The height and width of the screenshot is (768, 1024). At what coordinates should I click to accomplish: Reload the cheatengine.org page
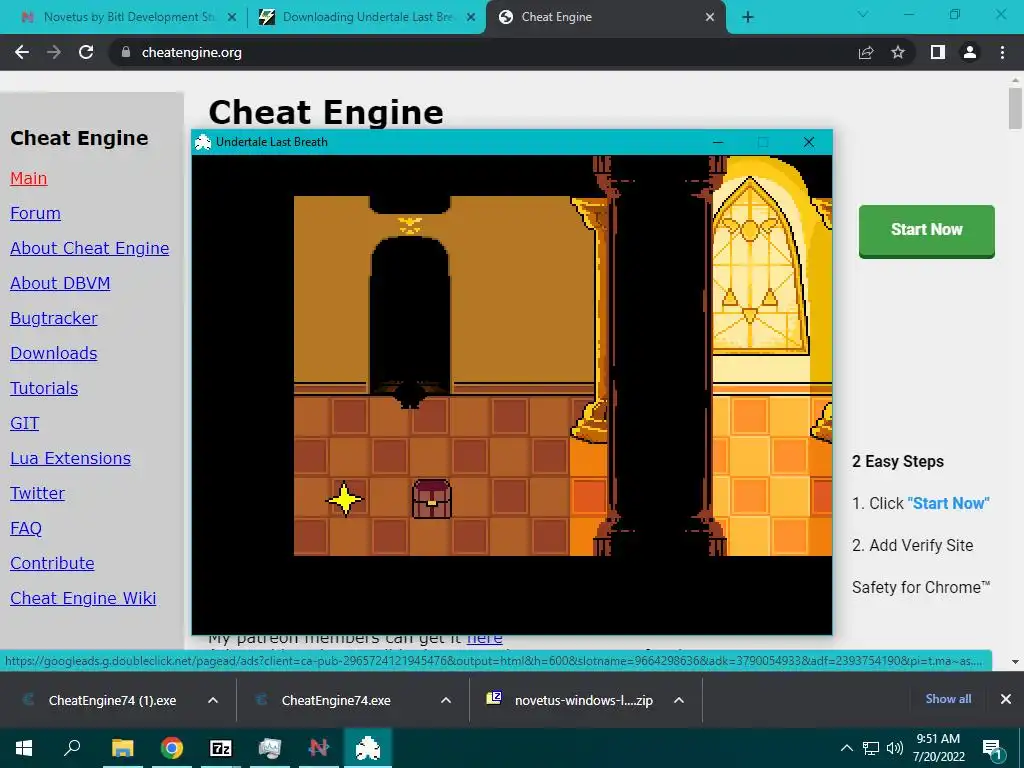(86, 52)
